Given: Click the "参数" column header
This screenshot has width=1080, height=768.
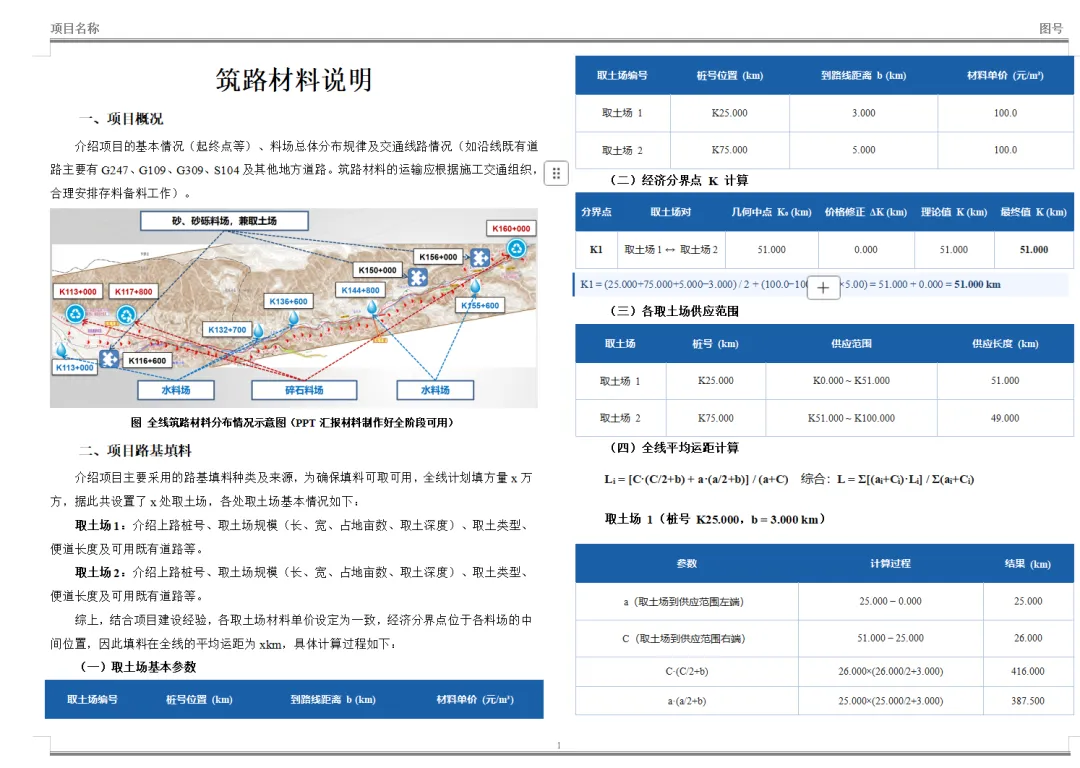Looking at the screenshot, I should (x=687, y=563).
